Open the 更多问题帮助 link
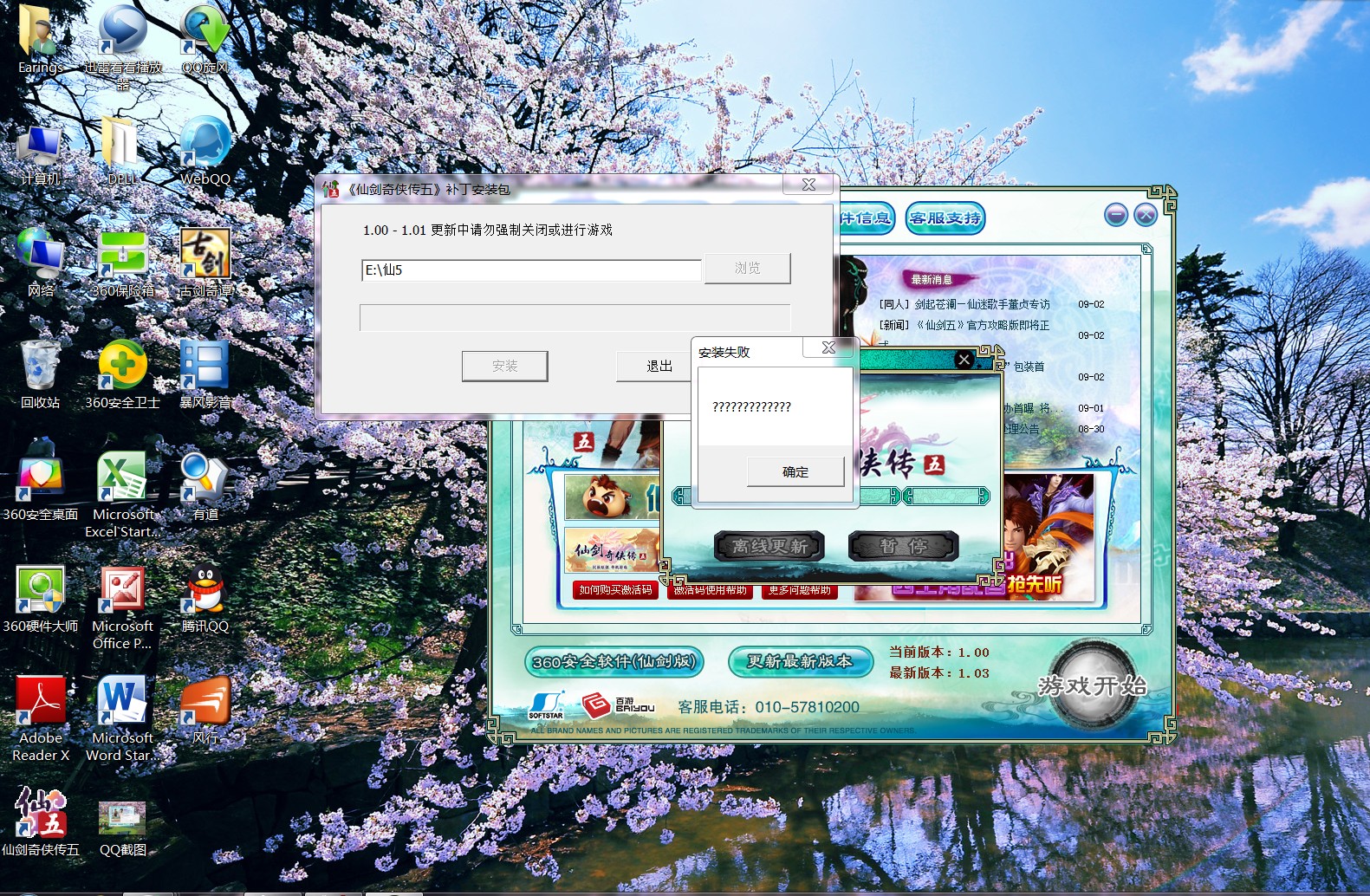The width and height of the screenshot is (1370, 896). (799, 590)
